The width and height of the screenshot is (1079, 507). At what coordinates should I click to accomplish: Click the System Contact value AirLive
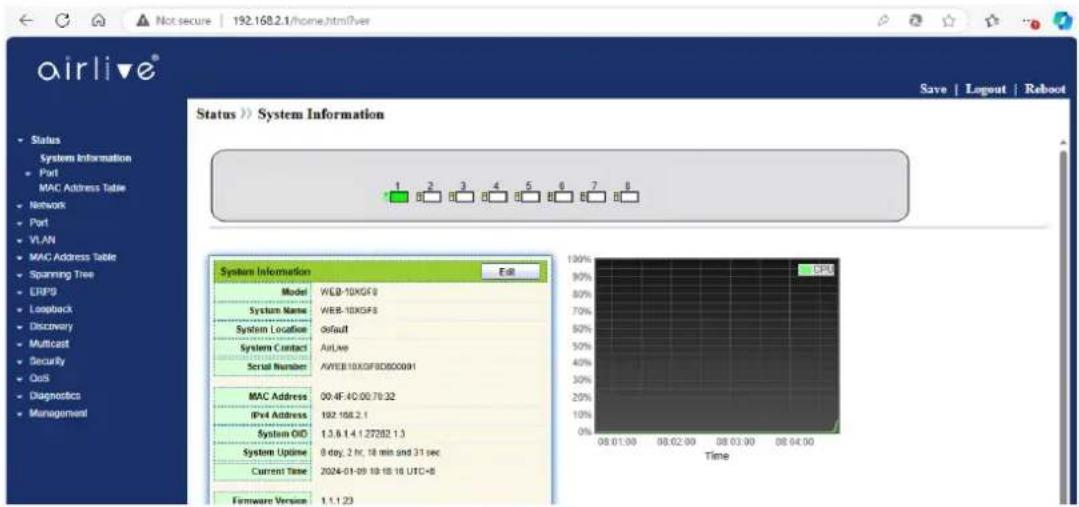tap(335, 348)
